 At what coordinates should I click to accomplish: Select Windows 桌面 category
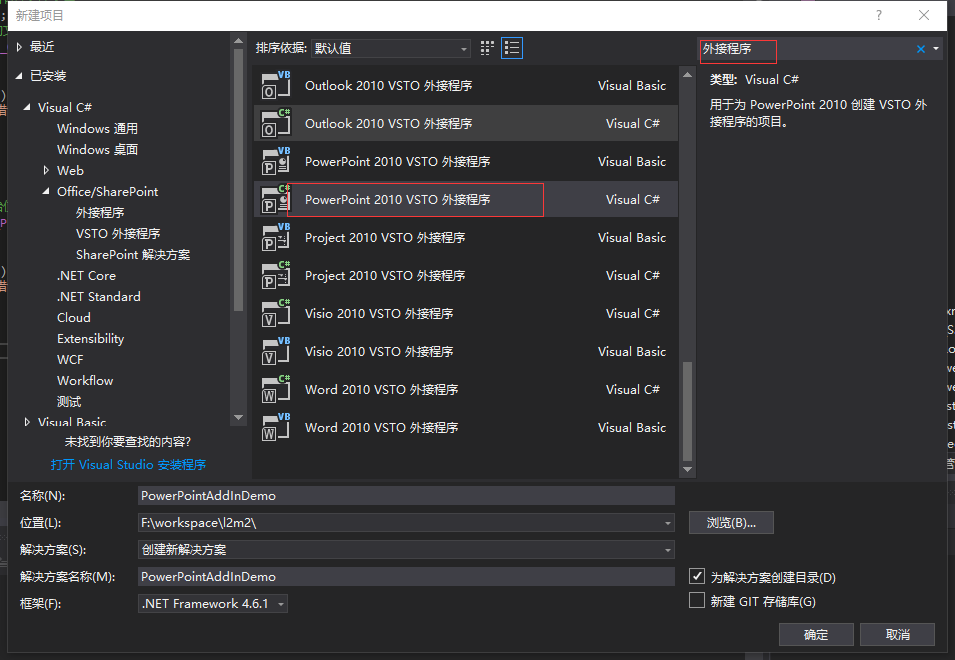(x=97, y=149)
